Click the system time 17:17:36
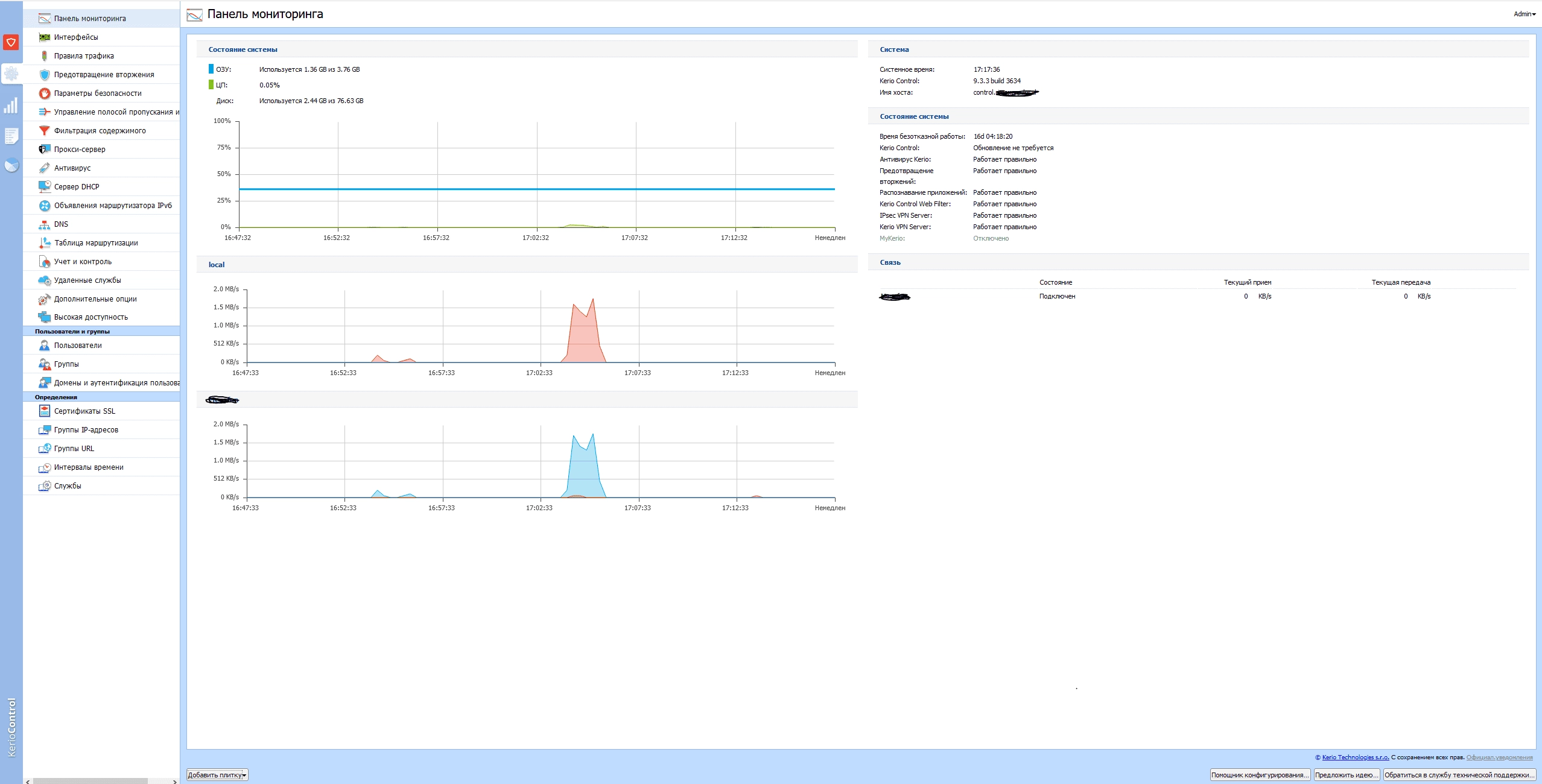The image size is (1542, 784). pyautogui.click(x=986, y=69)
